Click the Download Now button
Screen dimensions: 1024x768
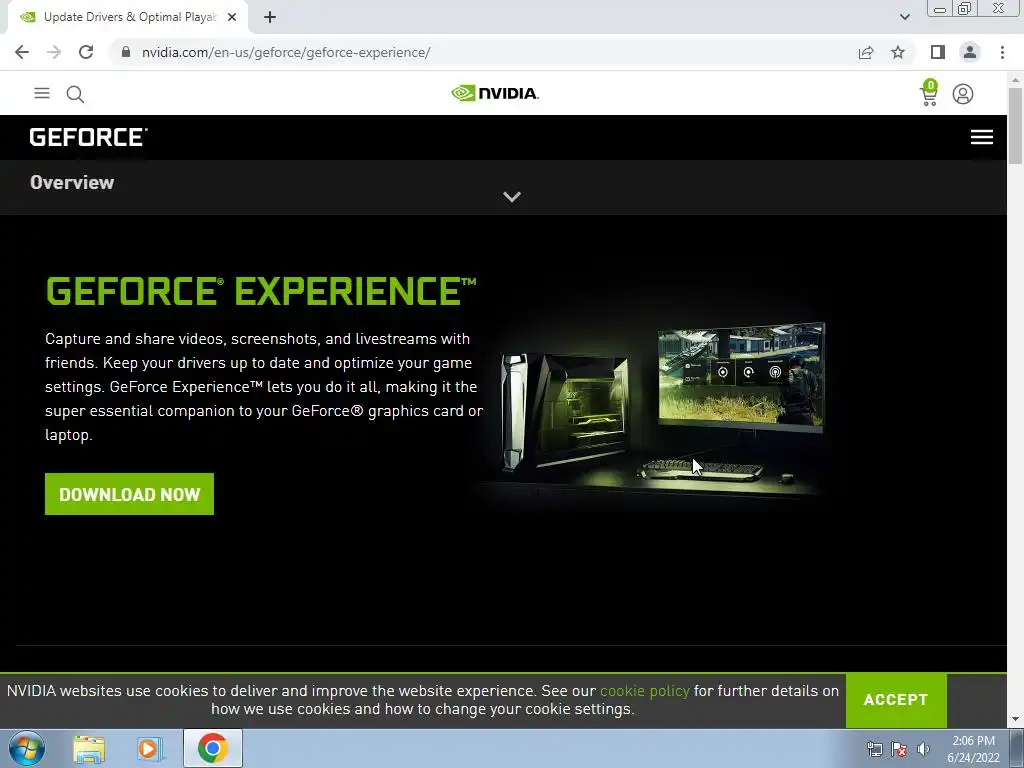click(x=129, y=494)
